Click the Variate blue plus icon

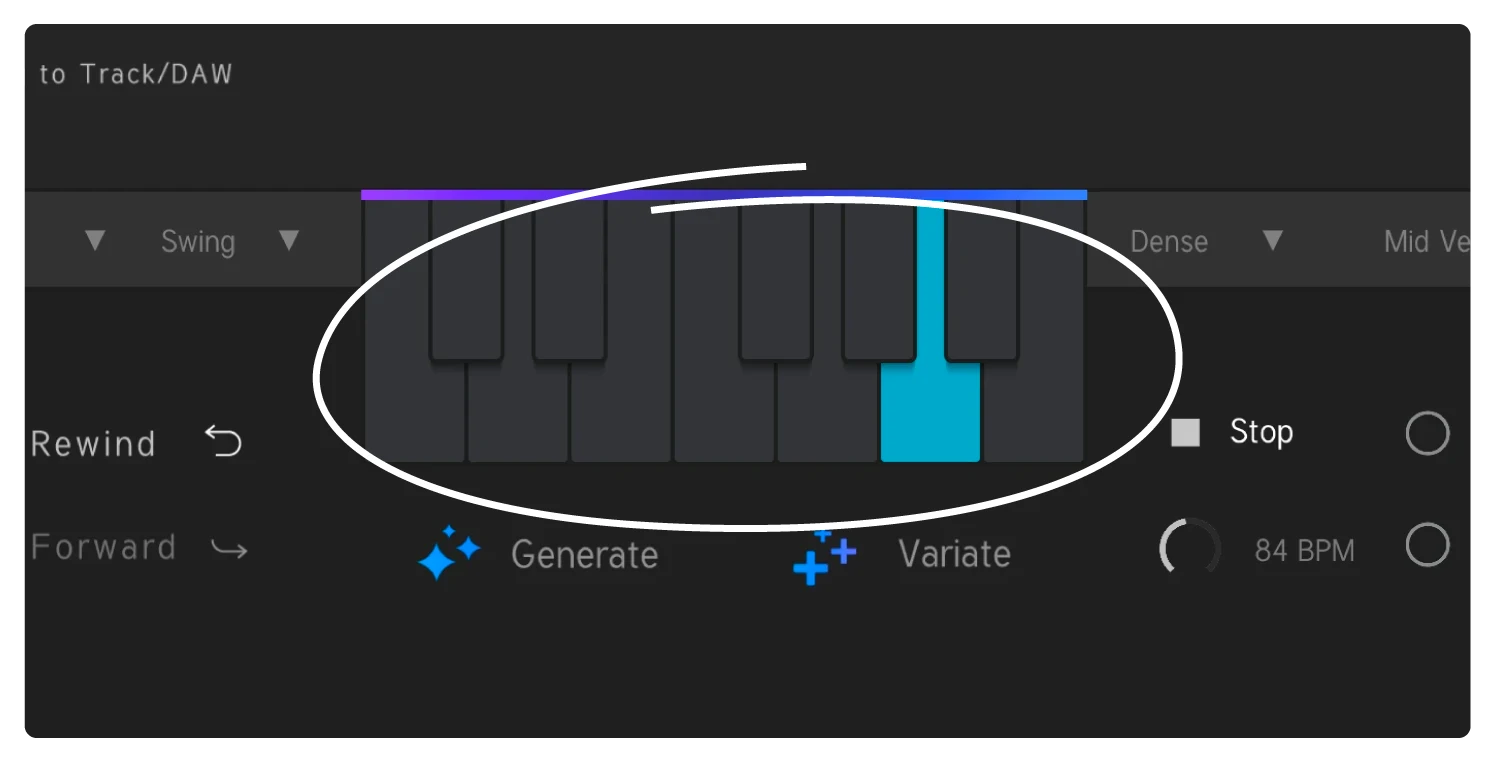823,556
